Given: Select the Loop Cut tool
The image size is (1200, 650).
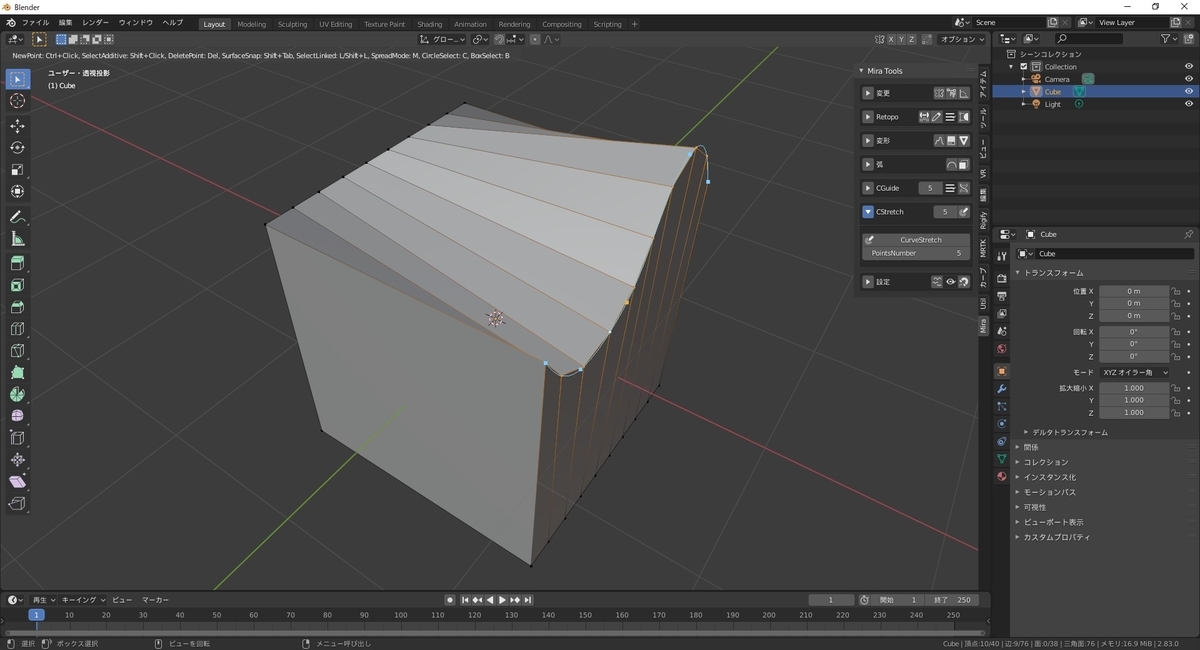Looking at the screenshot, I should click(x=17, y=329).
